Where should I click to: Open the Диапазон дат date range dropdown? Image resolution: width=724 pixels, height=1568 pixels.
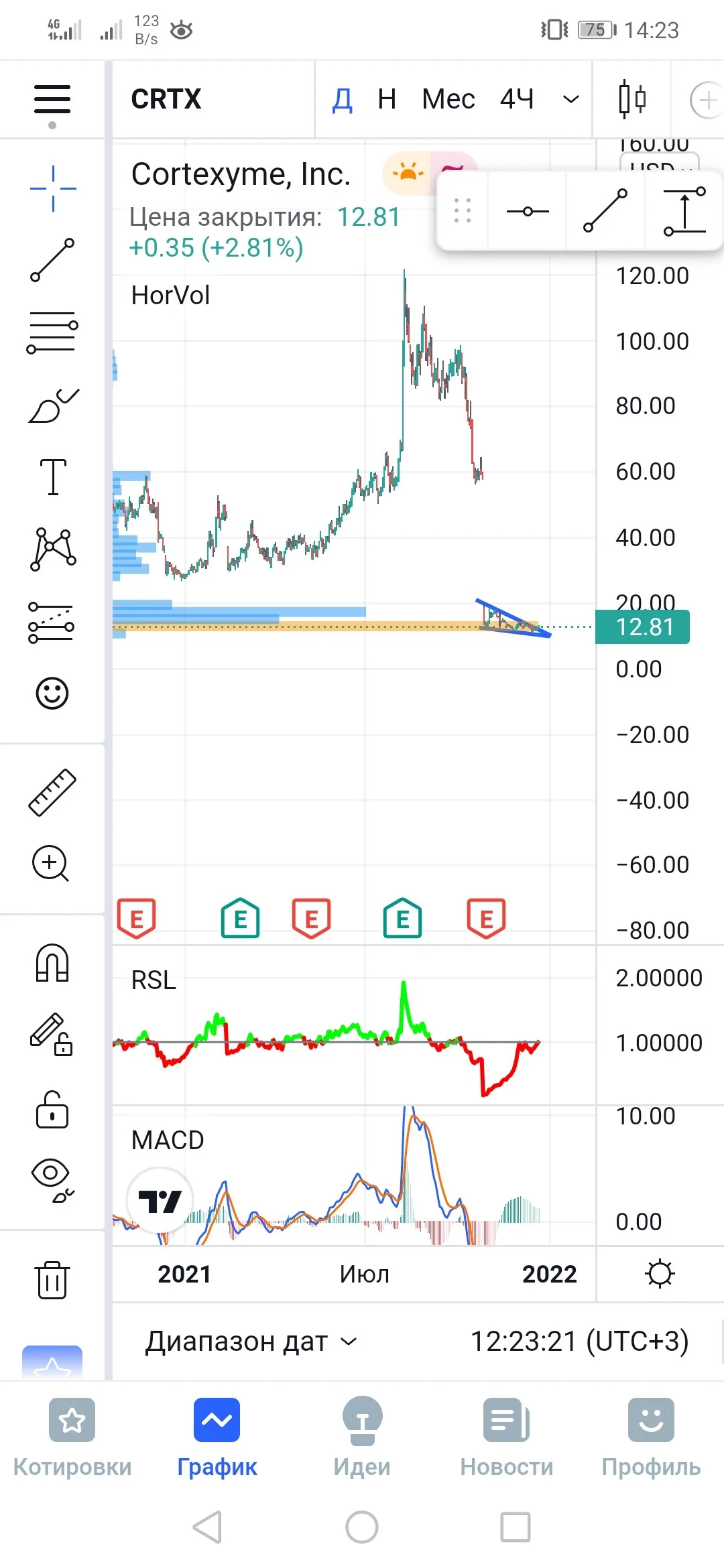252,1342
